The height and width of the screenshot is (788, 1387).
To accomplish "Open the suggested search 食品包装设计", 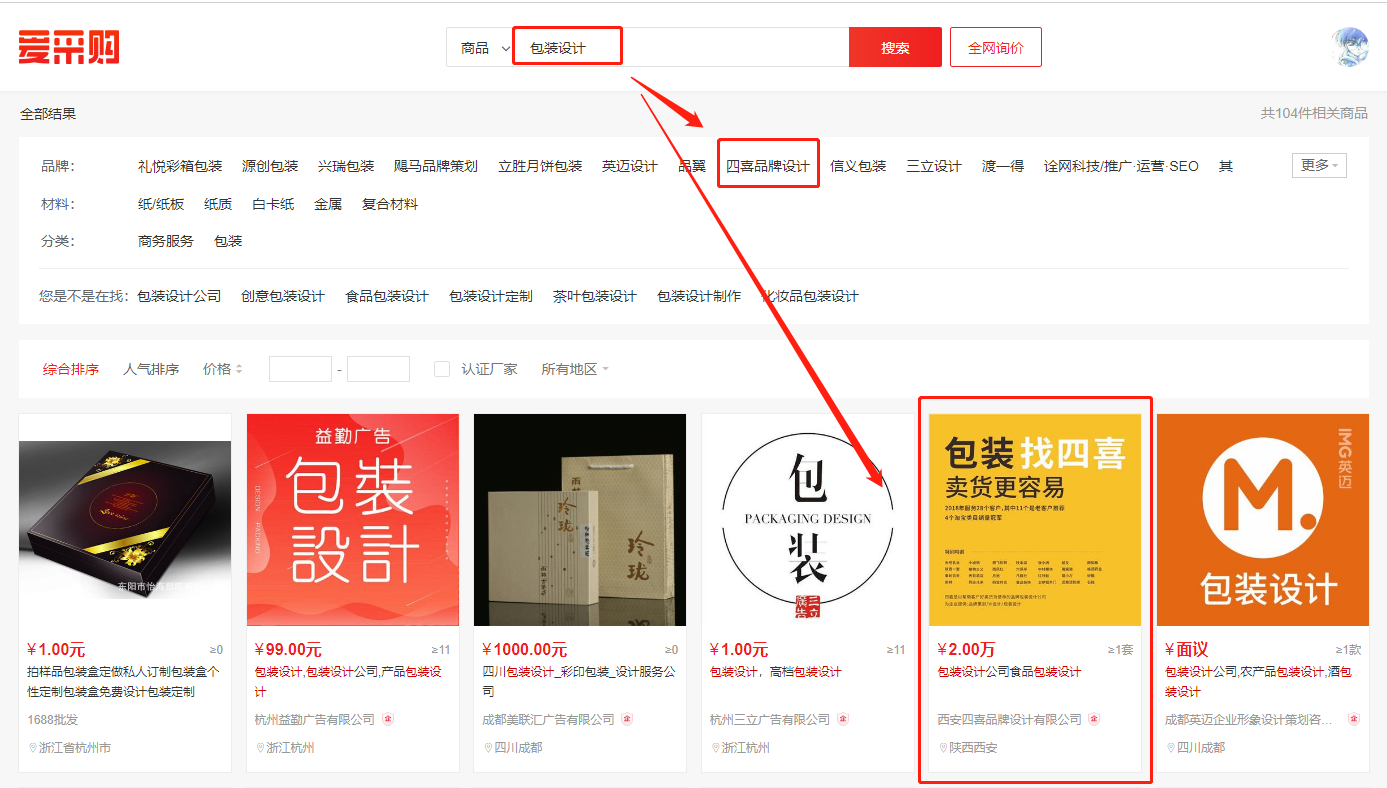I will 387,296.
